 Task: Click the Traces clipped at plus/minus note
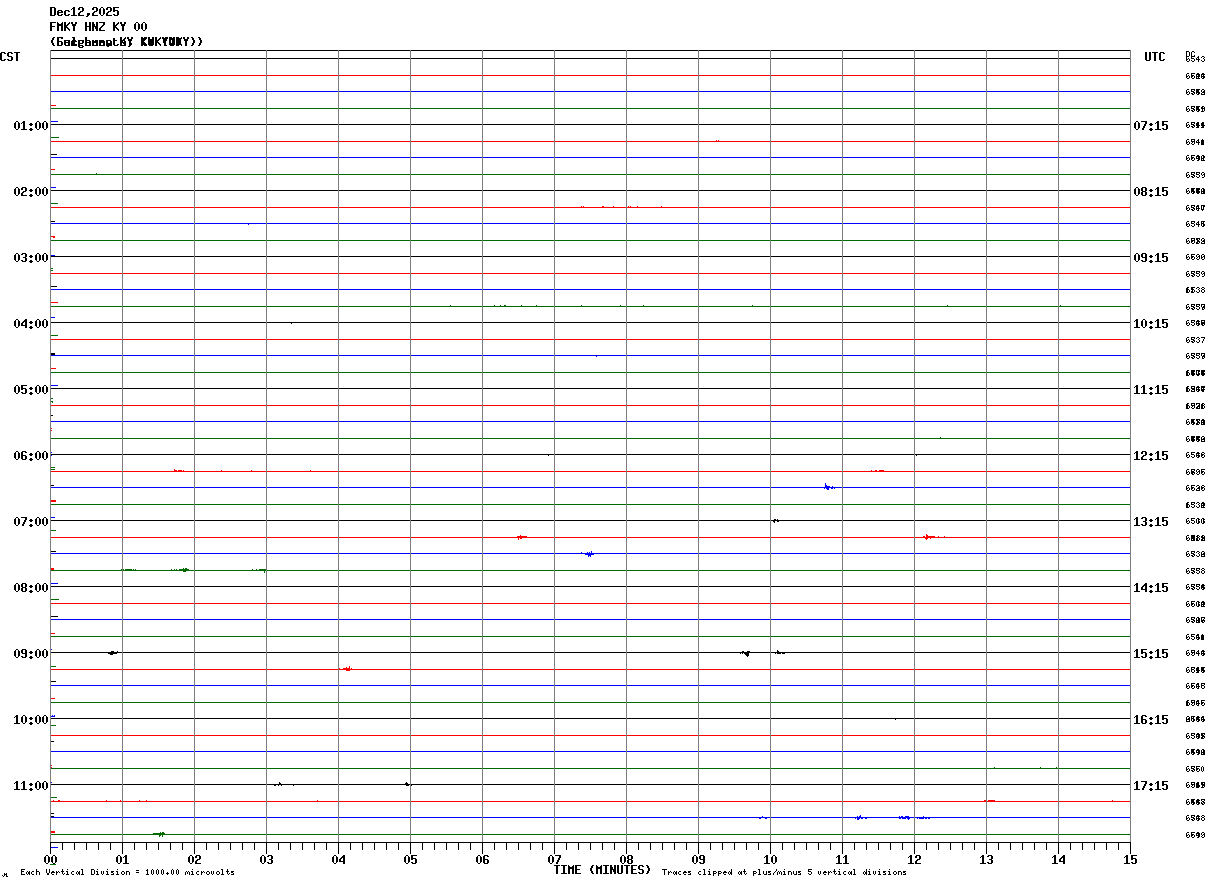click(784, 873)
